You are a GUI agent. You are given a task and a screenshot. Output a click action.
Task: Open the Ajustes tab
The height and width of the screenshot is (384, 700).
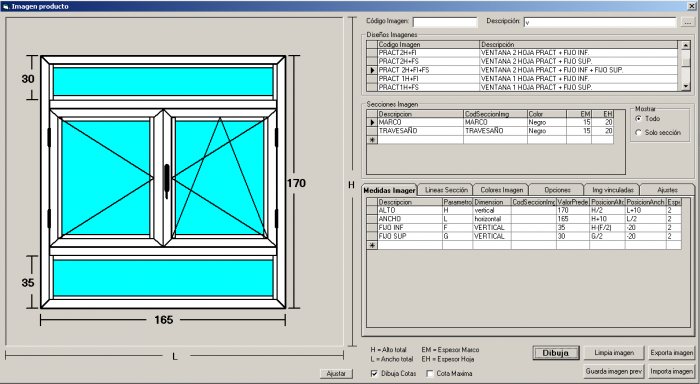pyautogui.click(x=667, y=190)
